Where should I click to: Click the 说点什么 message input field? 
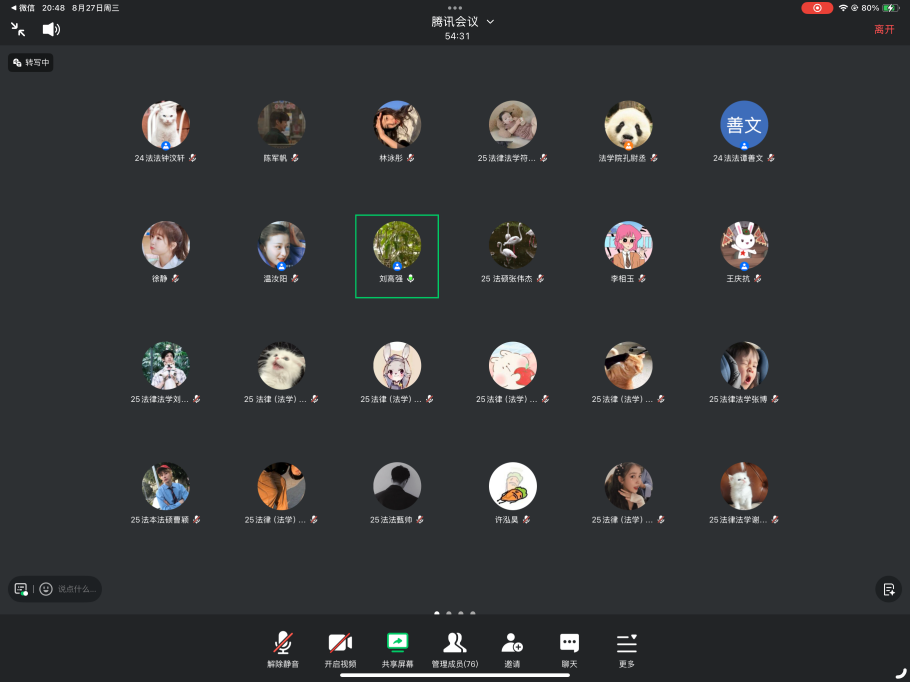pyautogui.click(x=77, y=589)
